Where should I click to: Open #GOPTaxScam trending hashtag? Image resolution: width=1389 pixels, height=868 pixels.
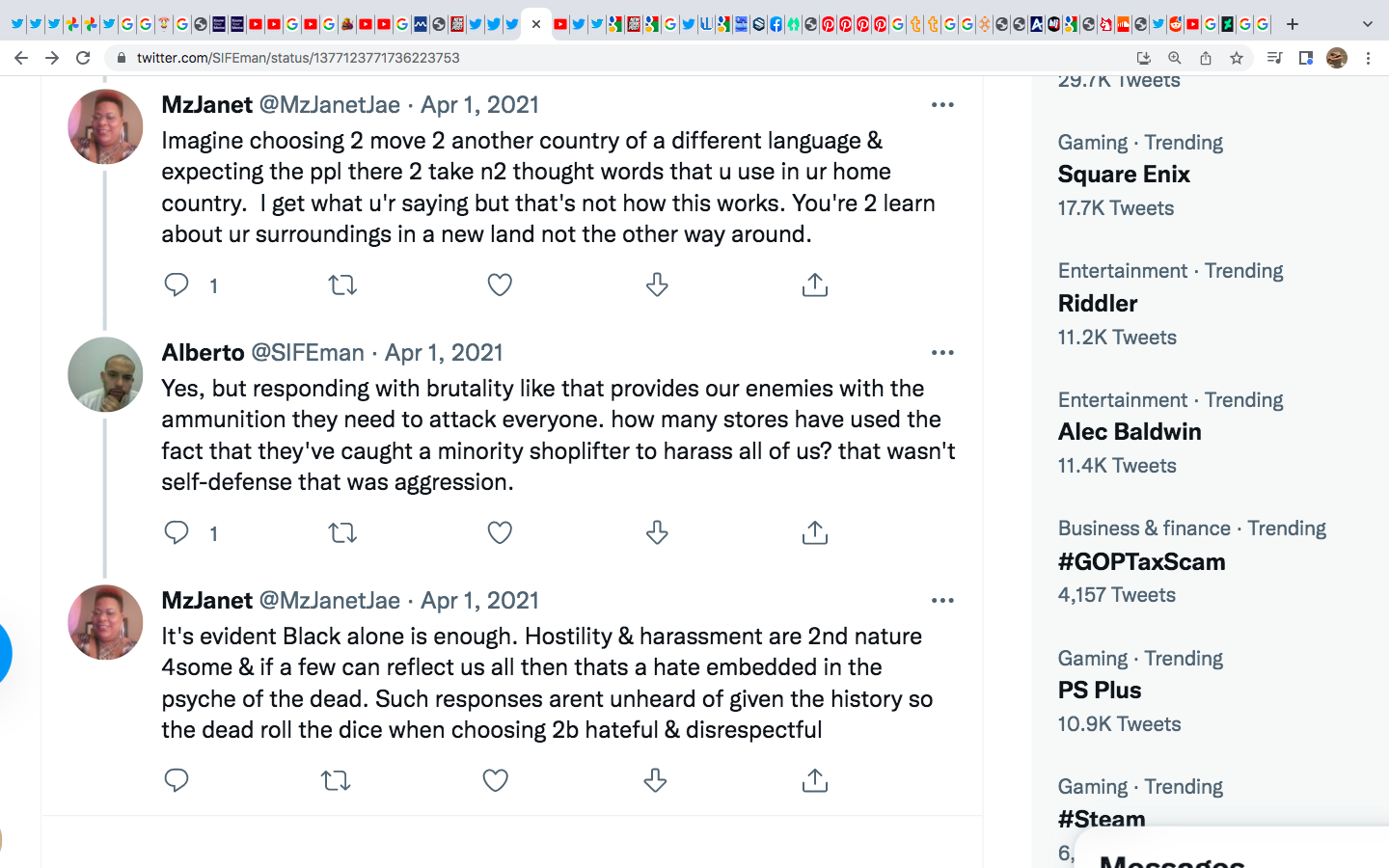[1141, 561]
